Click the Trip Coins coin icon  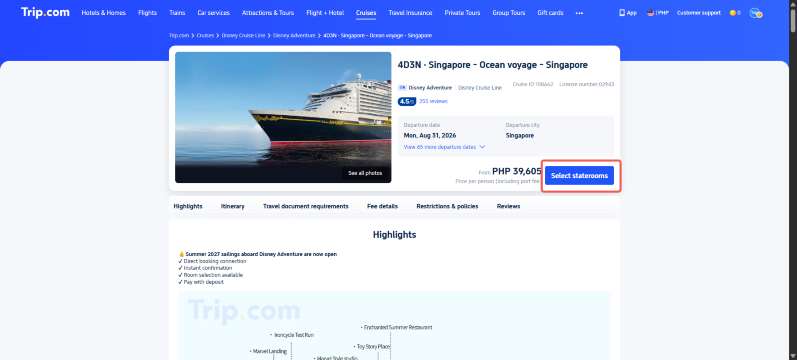(732, 13)
